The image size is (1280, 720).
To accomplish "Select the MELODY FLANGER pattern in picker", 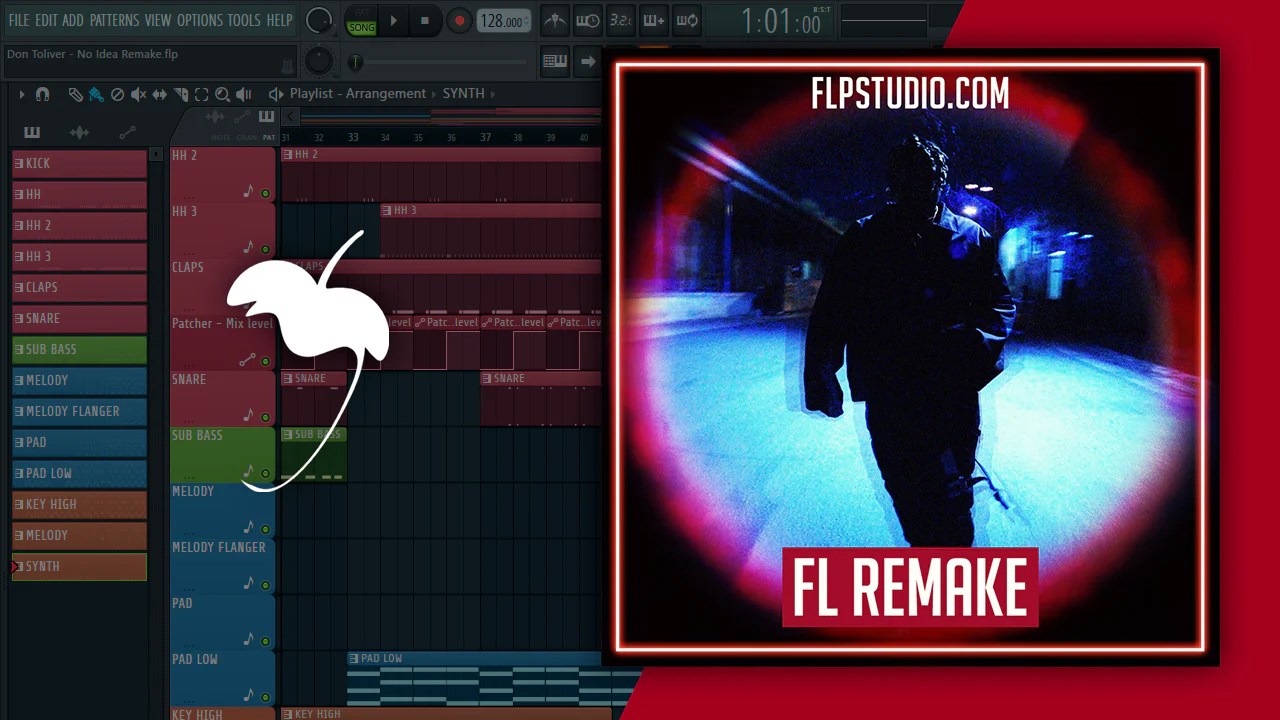I will (79, 412).
